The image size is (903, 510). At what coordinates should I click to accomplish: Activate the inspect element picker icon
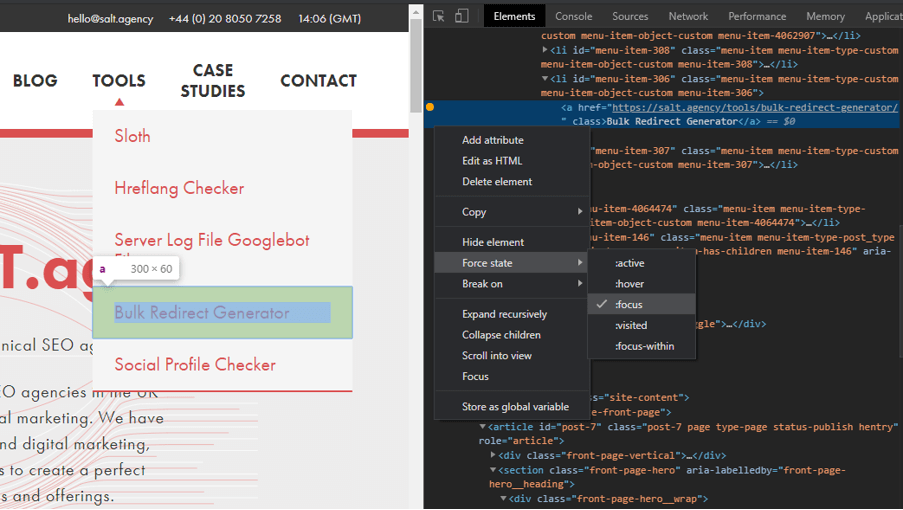[x=438, y=16]
